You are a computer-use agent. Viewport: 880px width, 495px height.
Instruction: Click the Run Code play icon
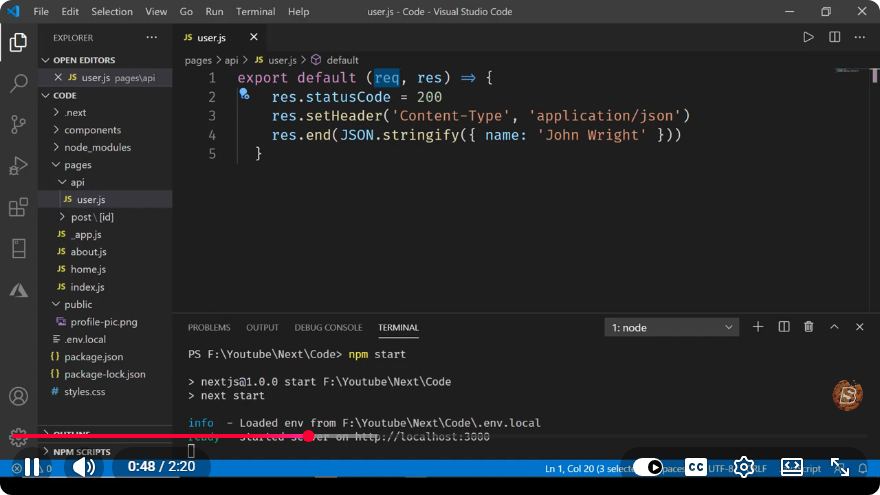pyautogui.click(x=808, y=38)
